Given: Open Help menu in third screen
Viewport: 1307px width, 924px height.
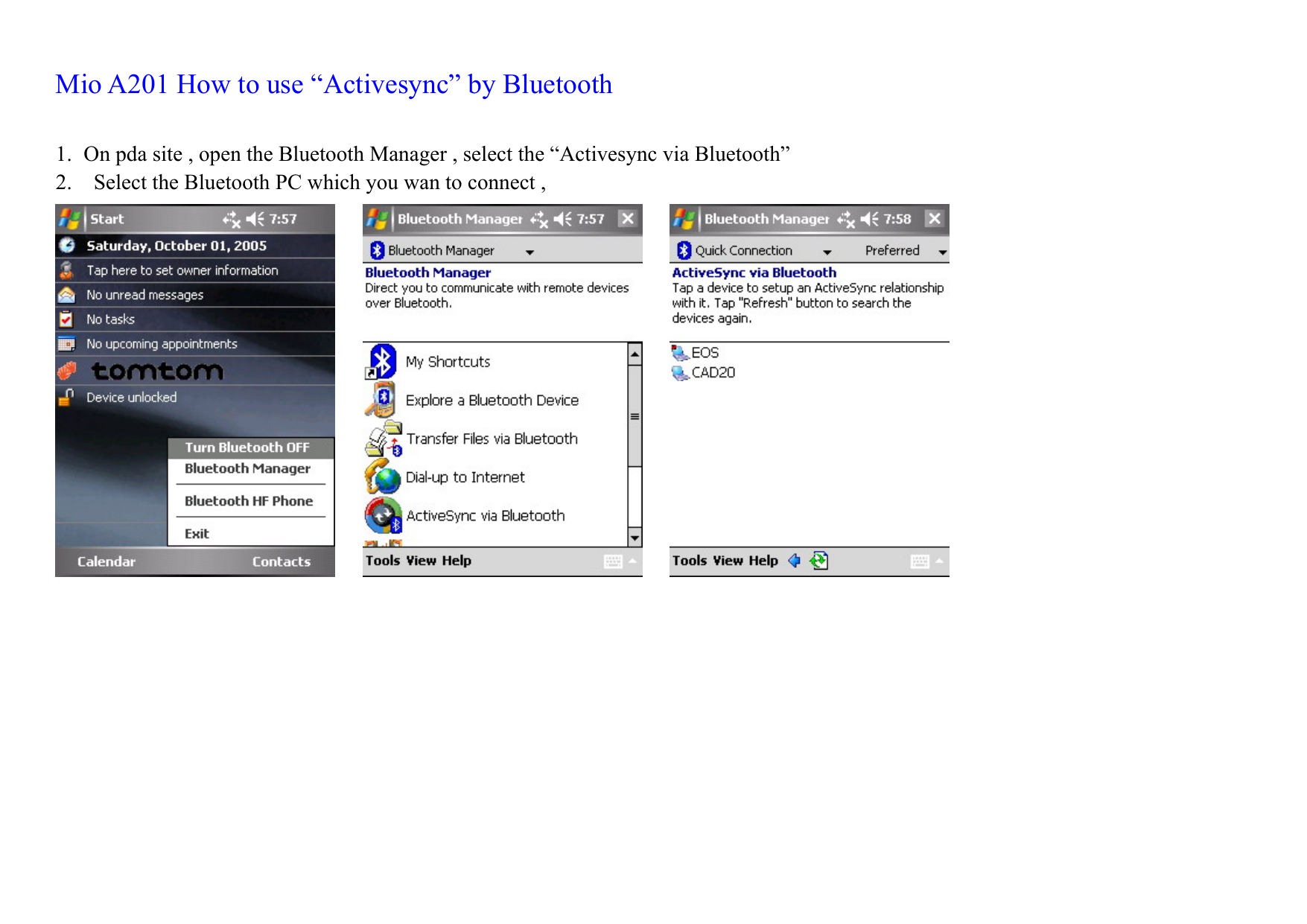Looking at the screenshot, I should pyautogui.click(x=763, y=561).
